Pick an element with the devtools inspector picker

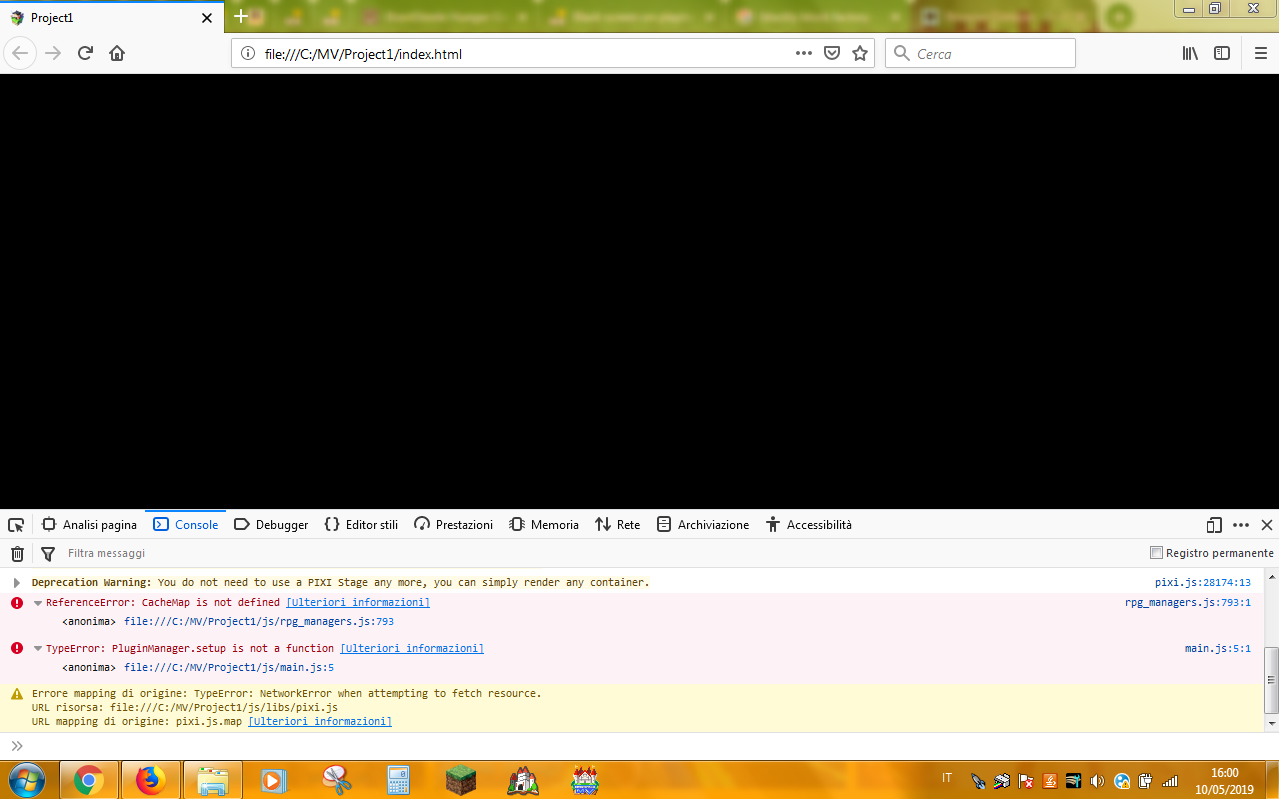(x=16, y=525)
